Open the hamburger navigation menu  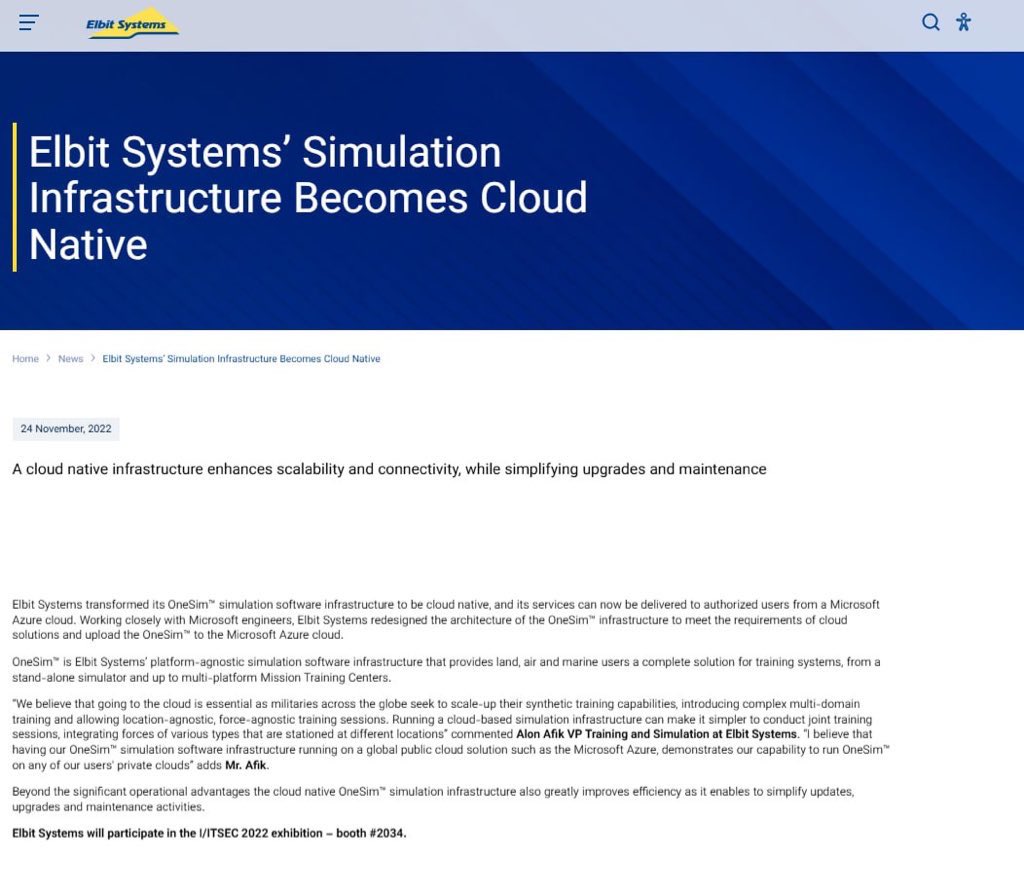29,22
